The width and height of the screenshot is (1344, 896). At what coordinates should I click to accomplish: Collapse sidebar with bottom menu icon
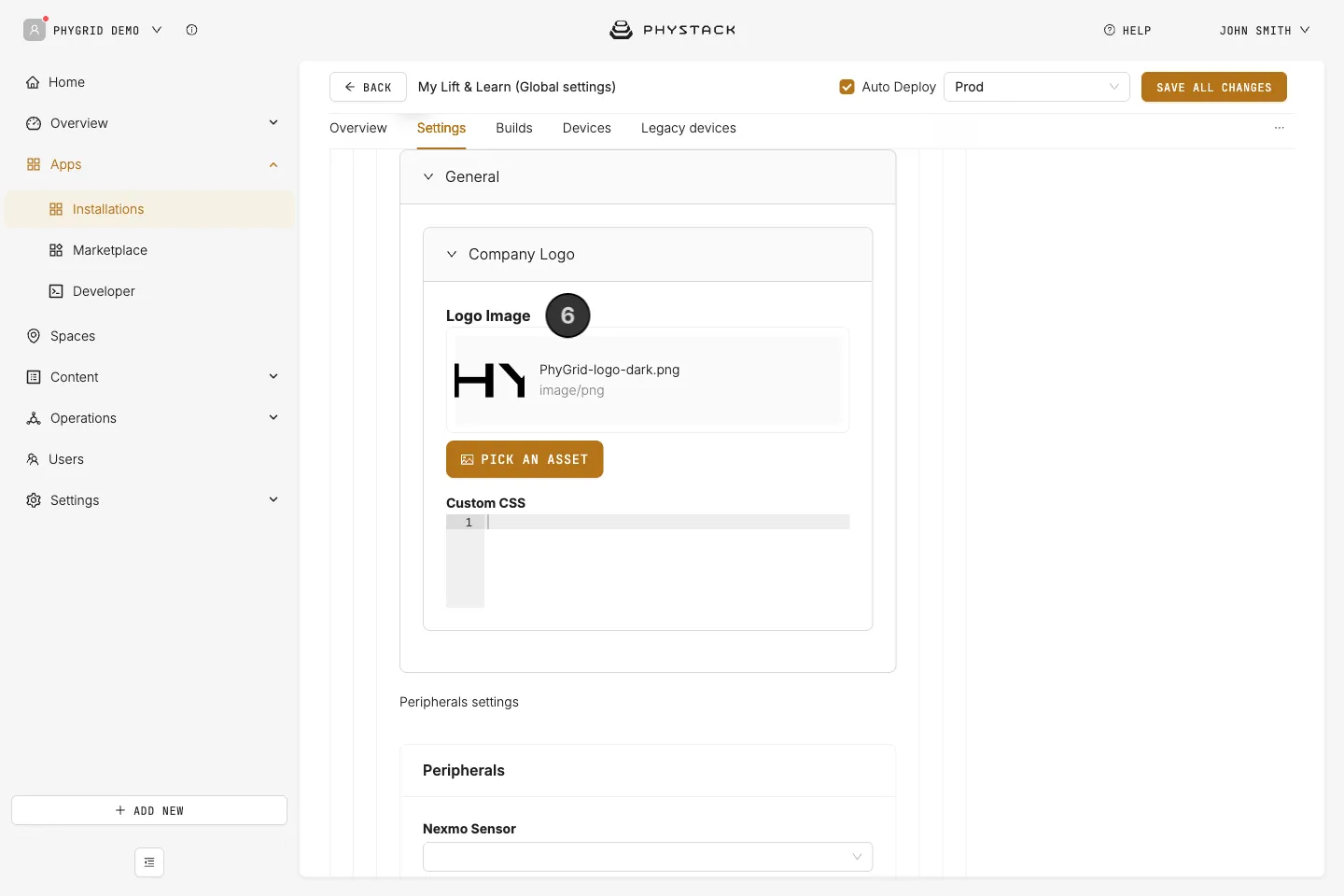149,862
